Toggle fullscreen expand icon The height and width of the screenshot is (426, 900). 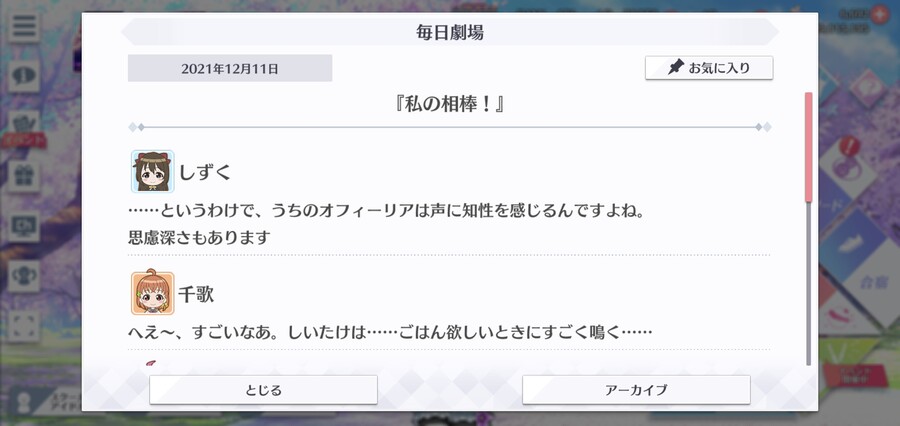(x=24, y=326)
